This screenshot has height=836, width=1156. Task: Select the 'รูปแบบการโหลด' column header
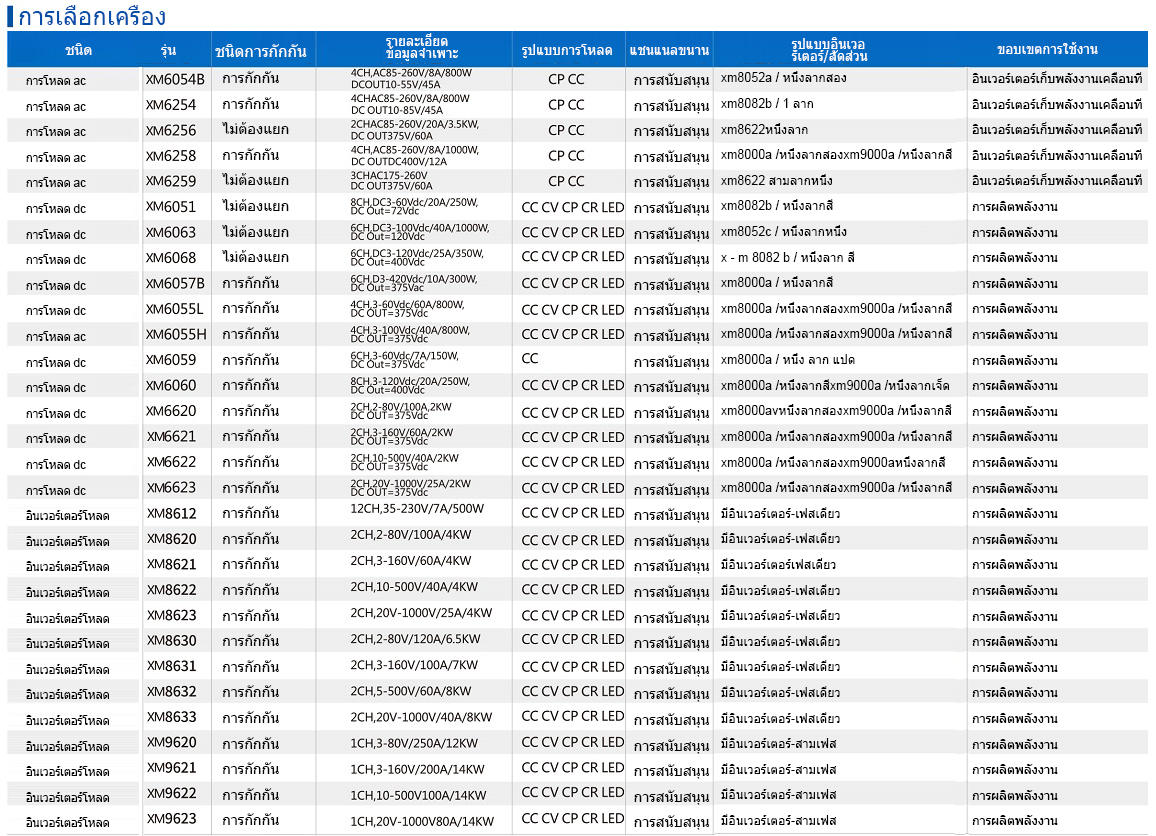pos(566,50)
